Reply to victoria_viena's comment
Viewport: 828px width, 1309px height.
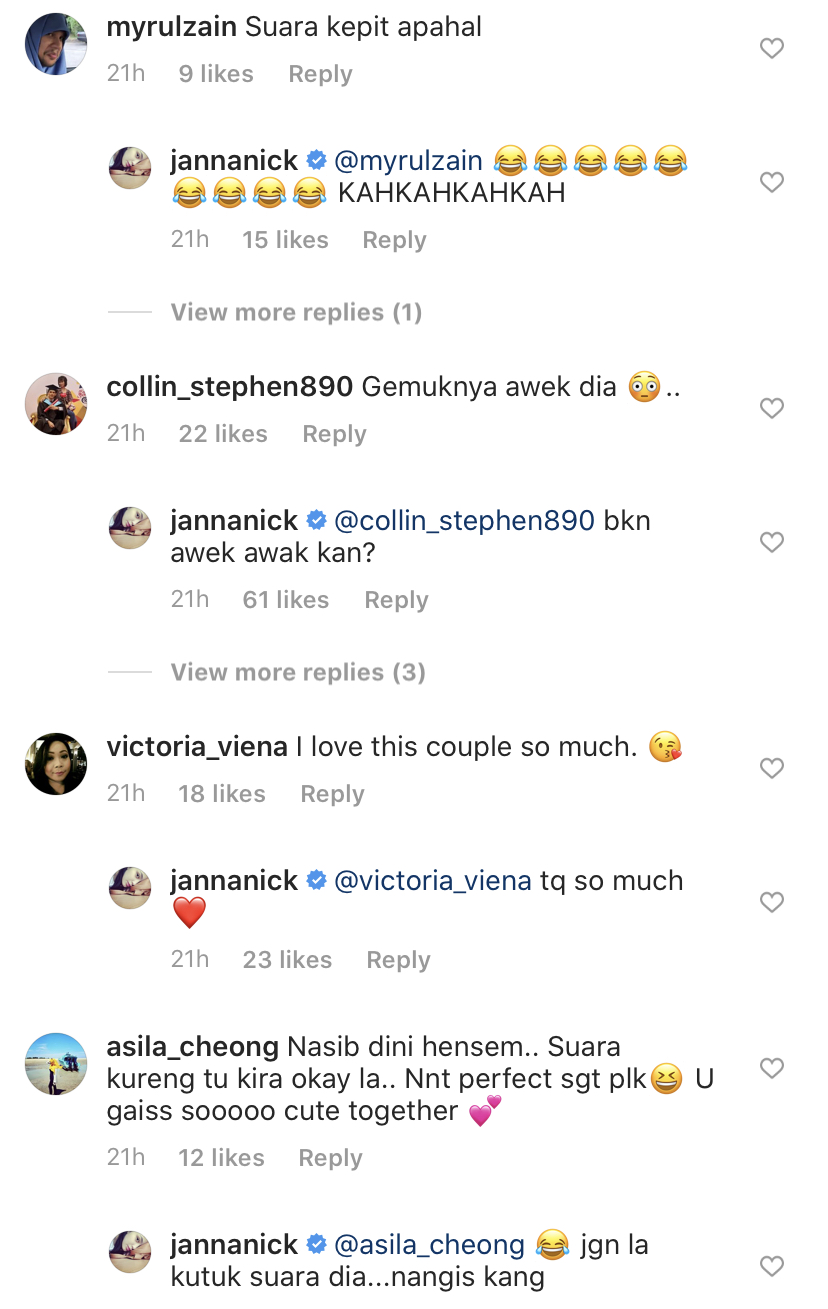(332, 795)
